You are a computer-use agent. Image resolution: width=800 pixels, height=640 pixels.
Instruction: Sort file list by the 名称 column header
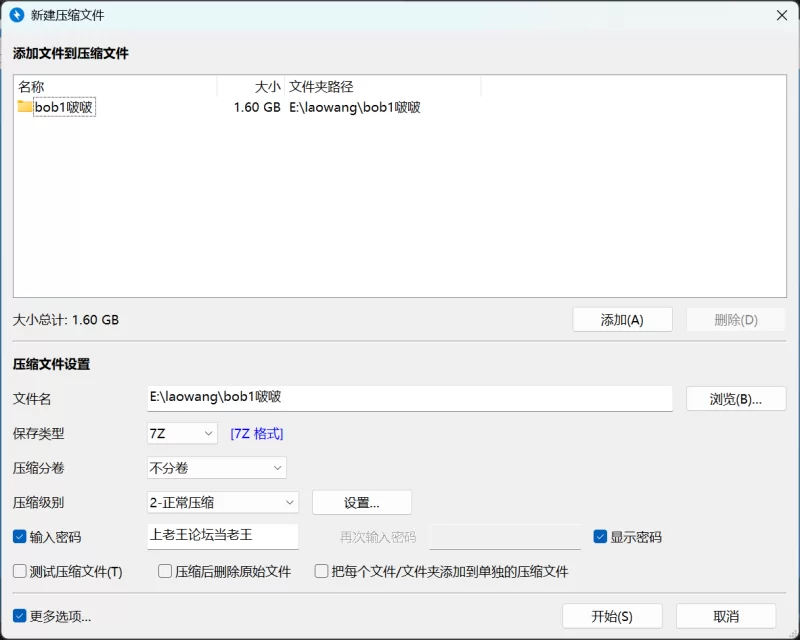30,86
